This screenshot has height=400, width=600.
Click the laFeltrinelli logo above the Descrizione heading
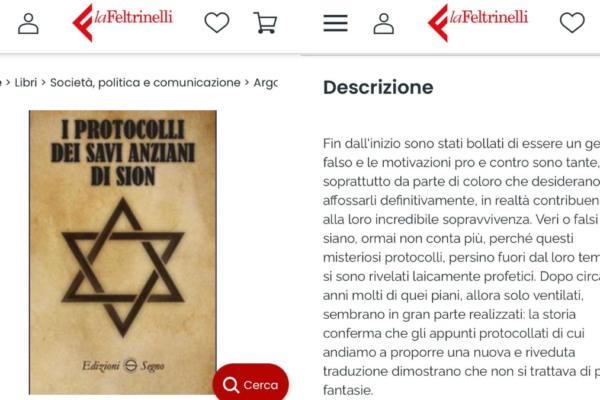point(478,22)
